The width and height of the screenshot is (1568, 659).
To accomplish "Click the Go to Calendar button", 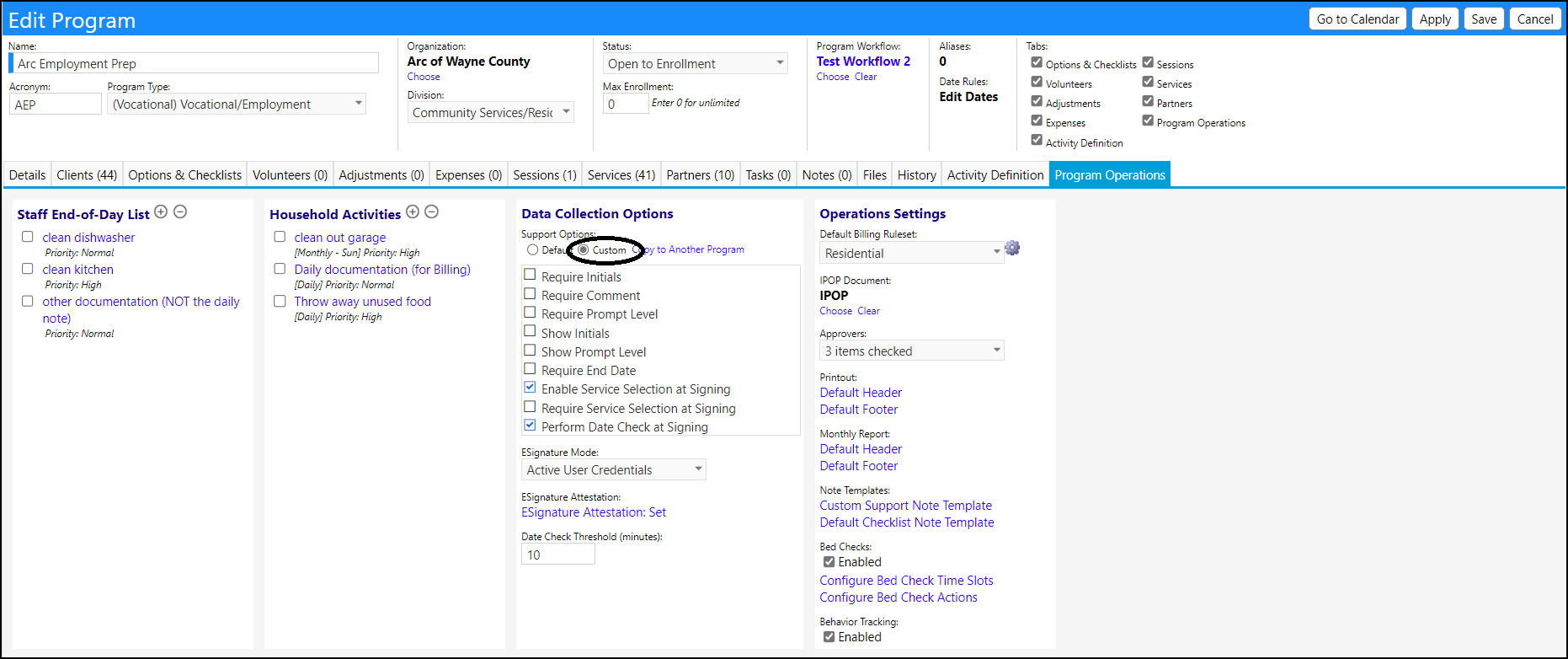I will (x=1358, y=19).
